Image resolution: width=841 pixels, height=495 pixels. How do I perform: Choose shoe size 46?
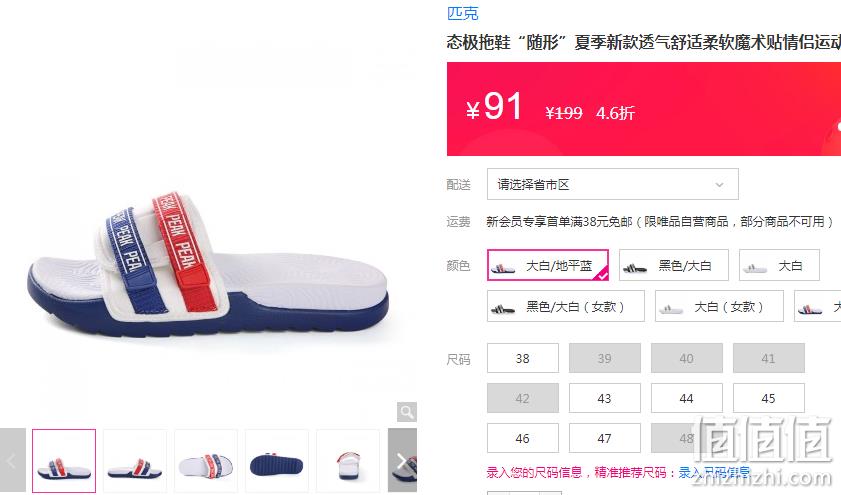(523, 438)
